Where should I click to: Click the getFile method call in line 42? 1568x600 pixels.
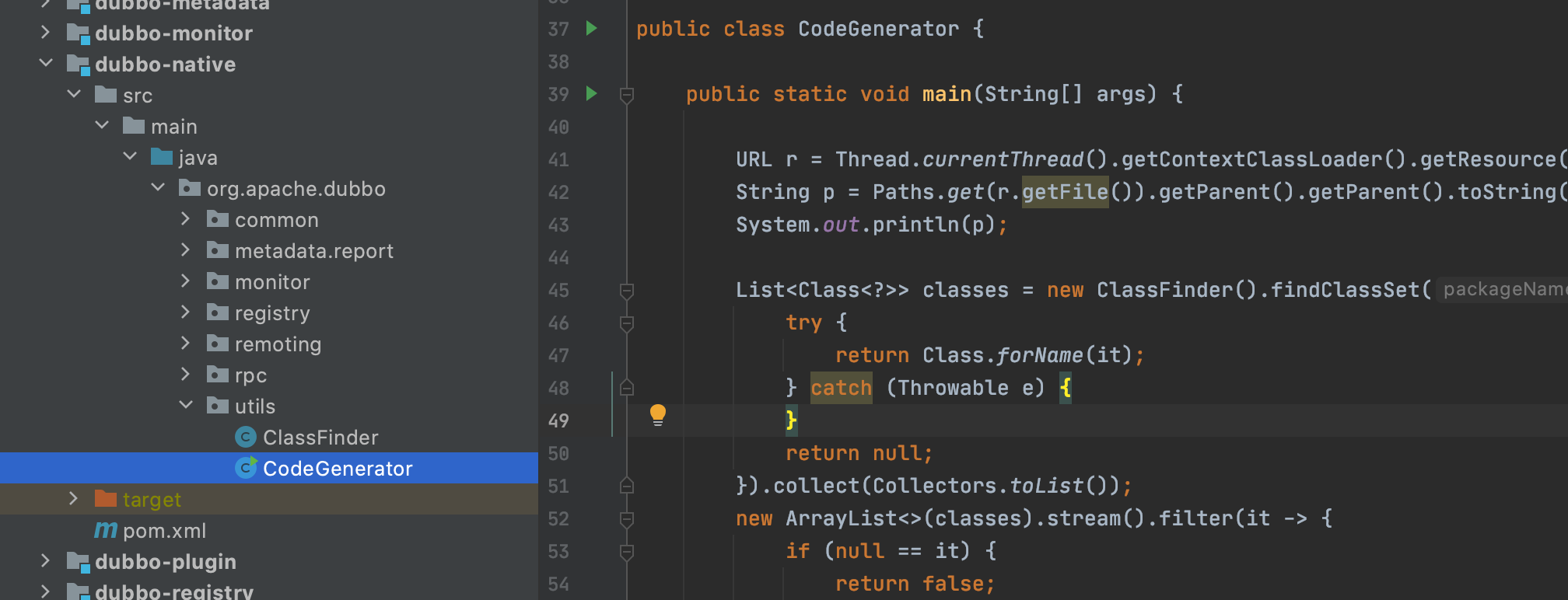click(1064, 192)
